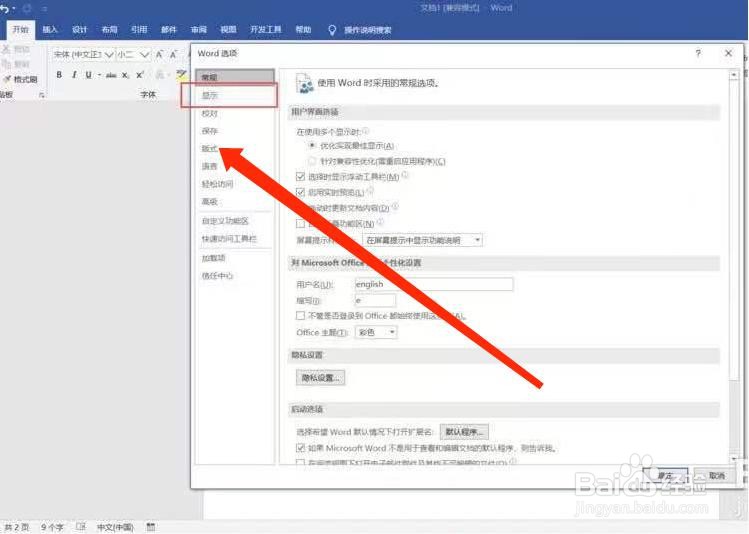Click the Bold B icon
The height and width of the screenshot is (534, 749).
(x=59, y=75)
